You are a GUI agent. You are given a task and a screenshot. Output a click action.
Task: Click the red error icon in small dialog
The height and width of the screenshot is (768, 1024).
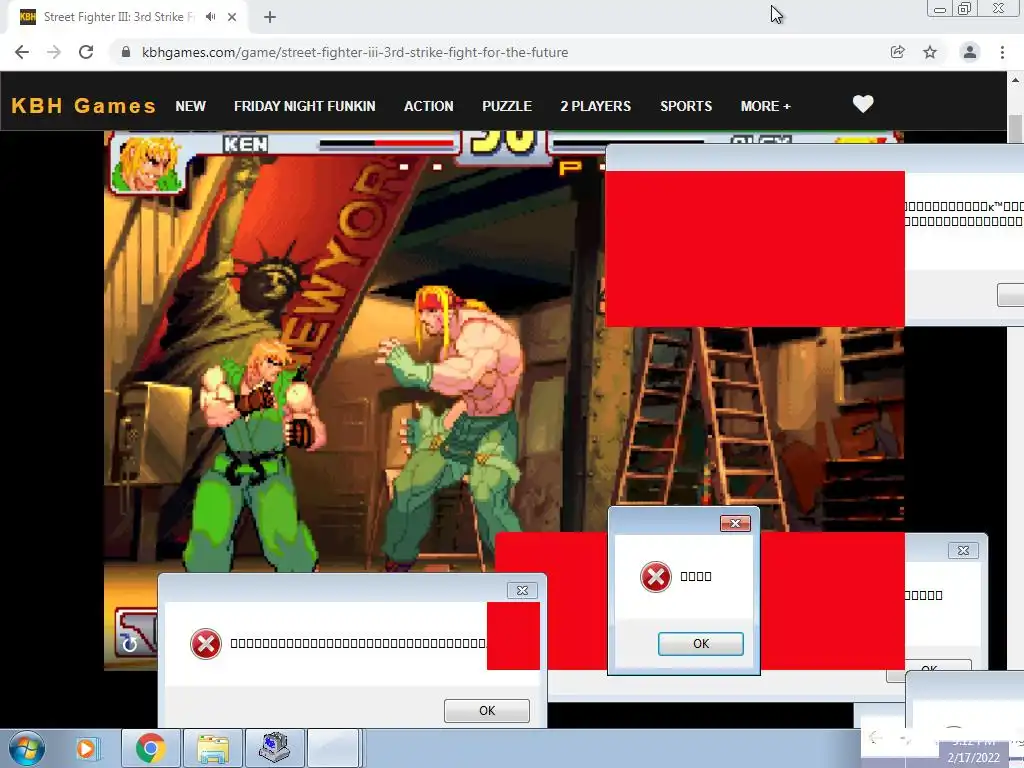[656, 577]
